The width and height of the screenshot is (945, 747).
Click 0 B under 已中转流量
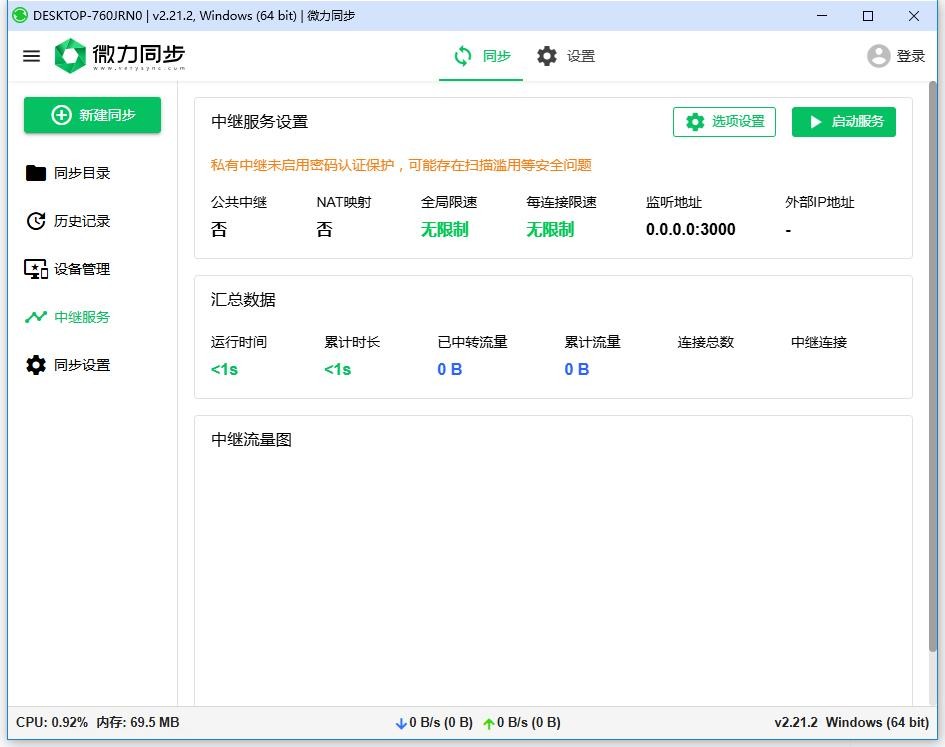tap(450, 369)
